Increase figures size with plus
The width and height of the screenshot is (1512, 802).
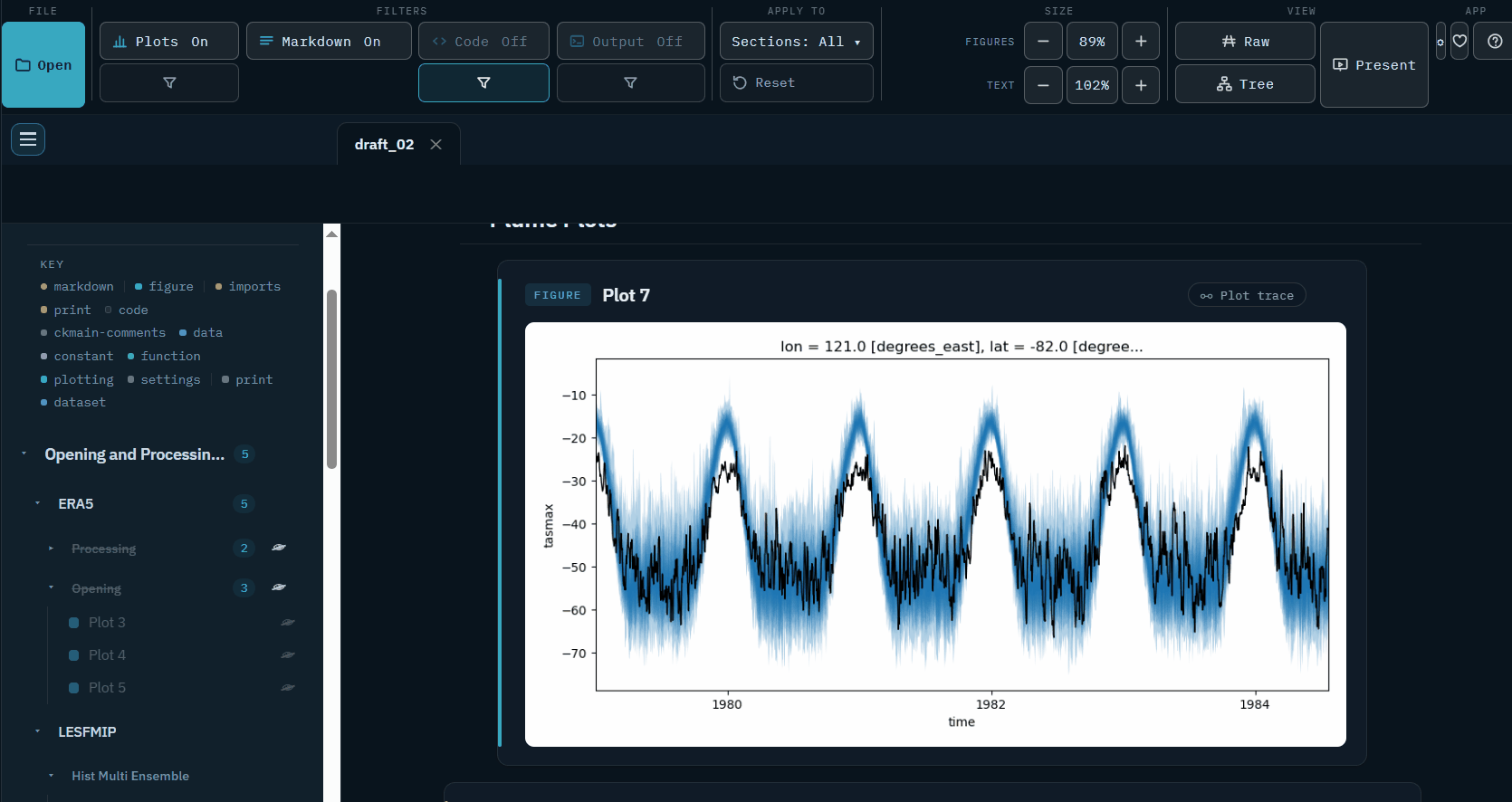(x=1141, y=42)
